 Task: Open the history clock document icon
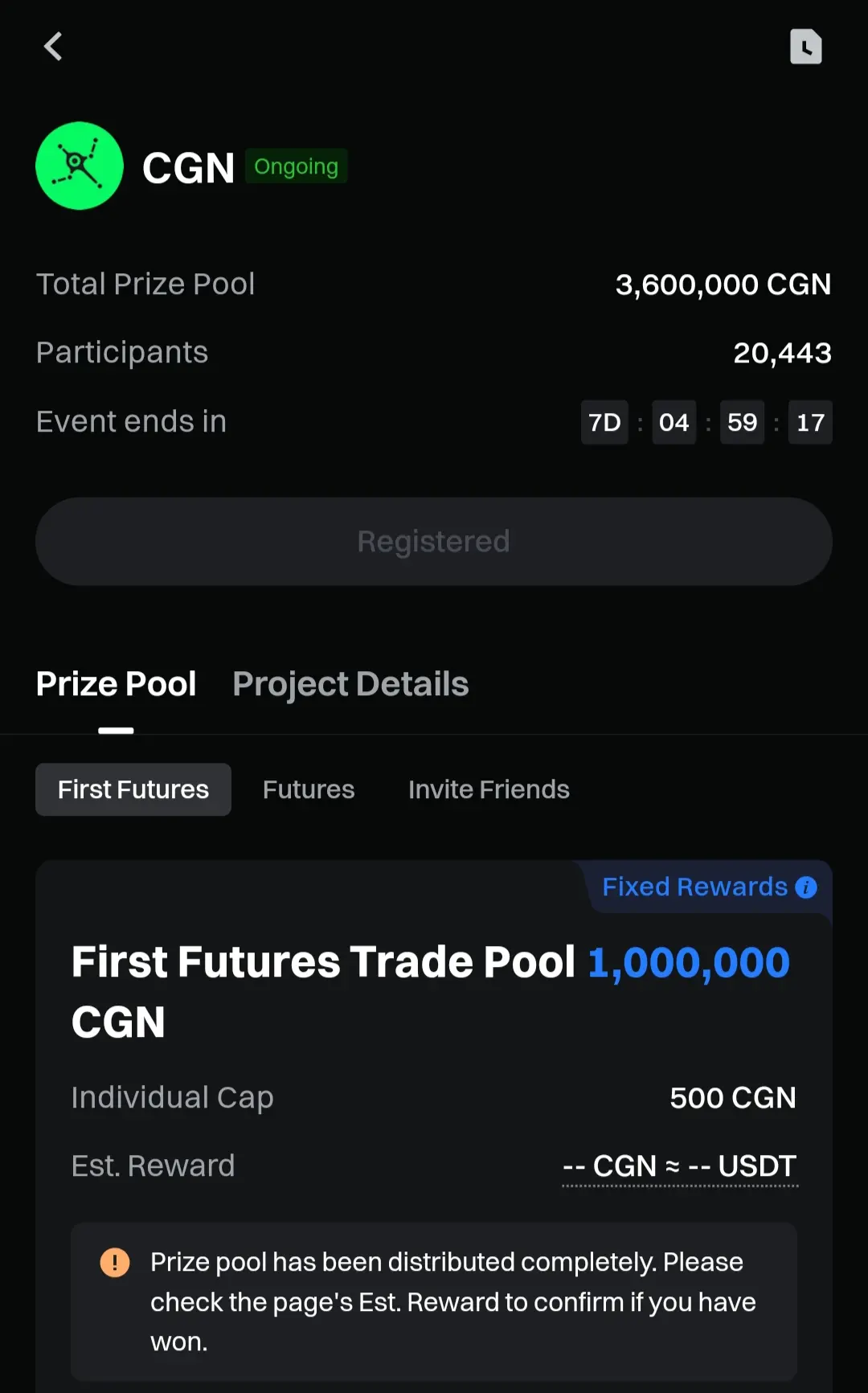(x=805, y=47)
